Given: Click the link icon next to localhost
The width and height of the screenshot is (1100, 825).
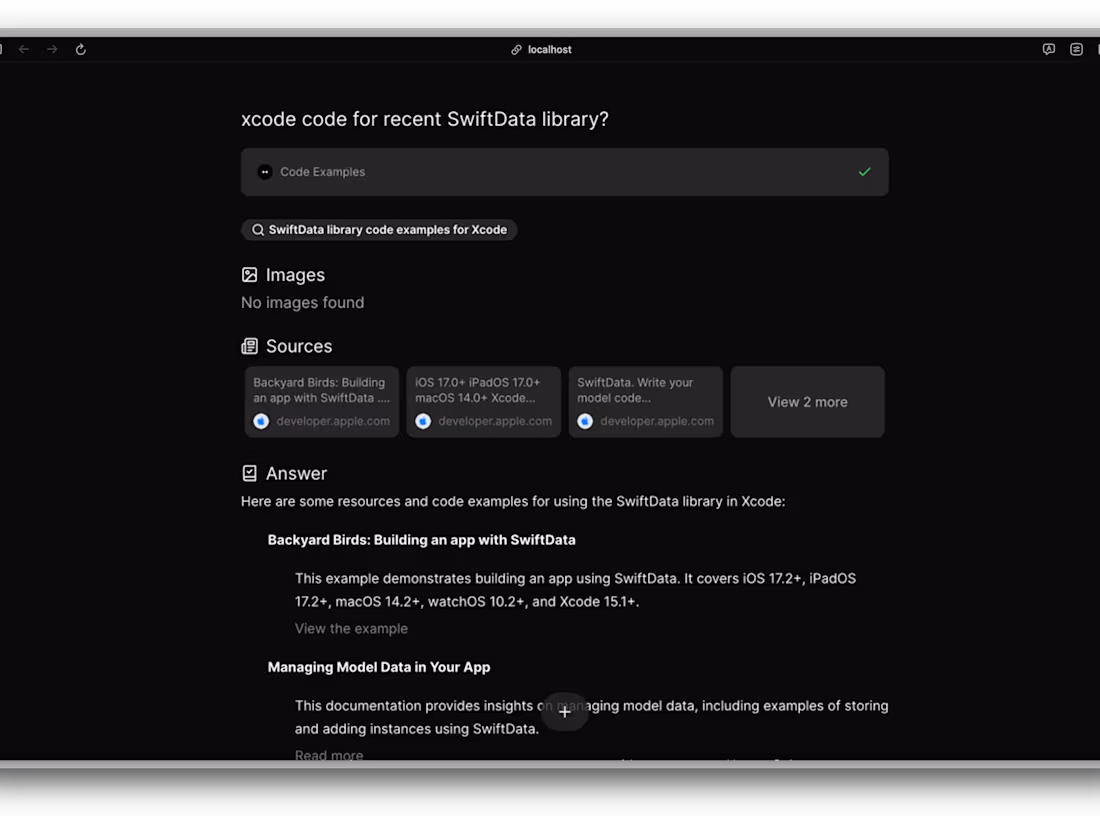Looking at the screenshot, I should [516, 49].
